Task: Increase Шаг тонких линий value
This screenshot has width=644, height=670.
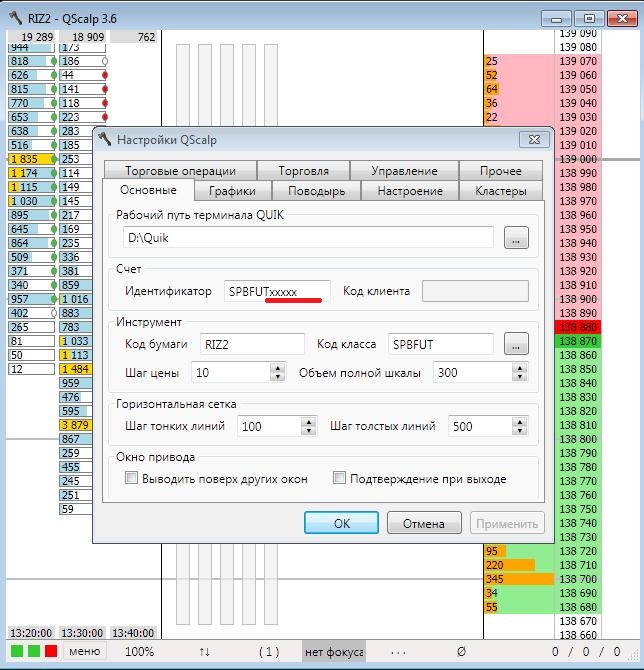Action: tap(308, 422)
